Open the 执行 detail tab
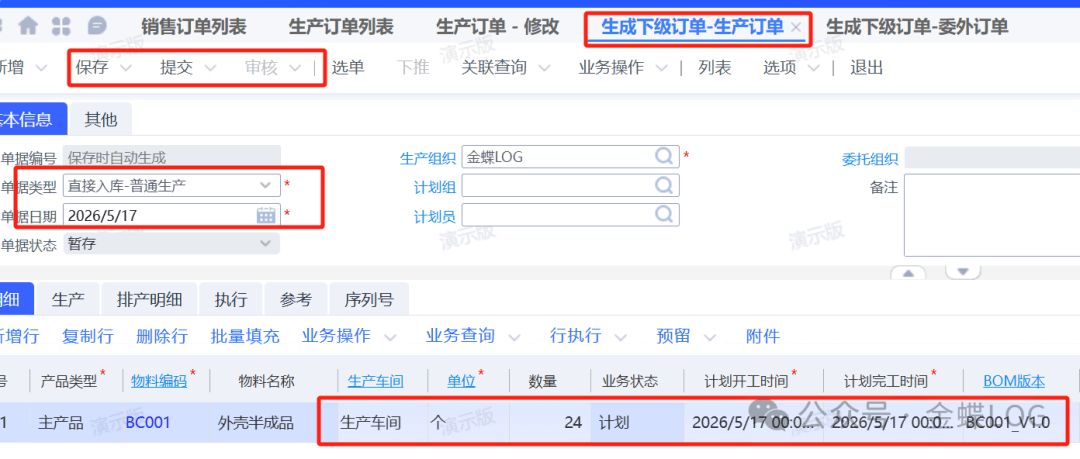The height and width of the screenshot is (459, 1080). pos(231,300)
